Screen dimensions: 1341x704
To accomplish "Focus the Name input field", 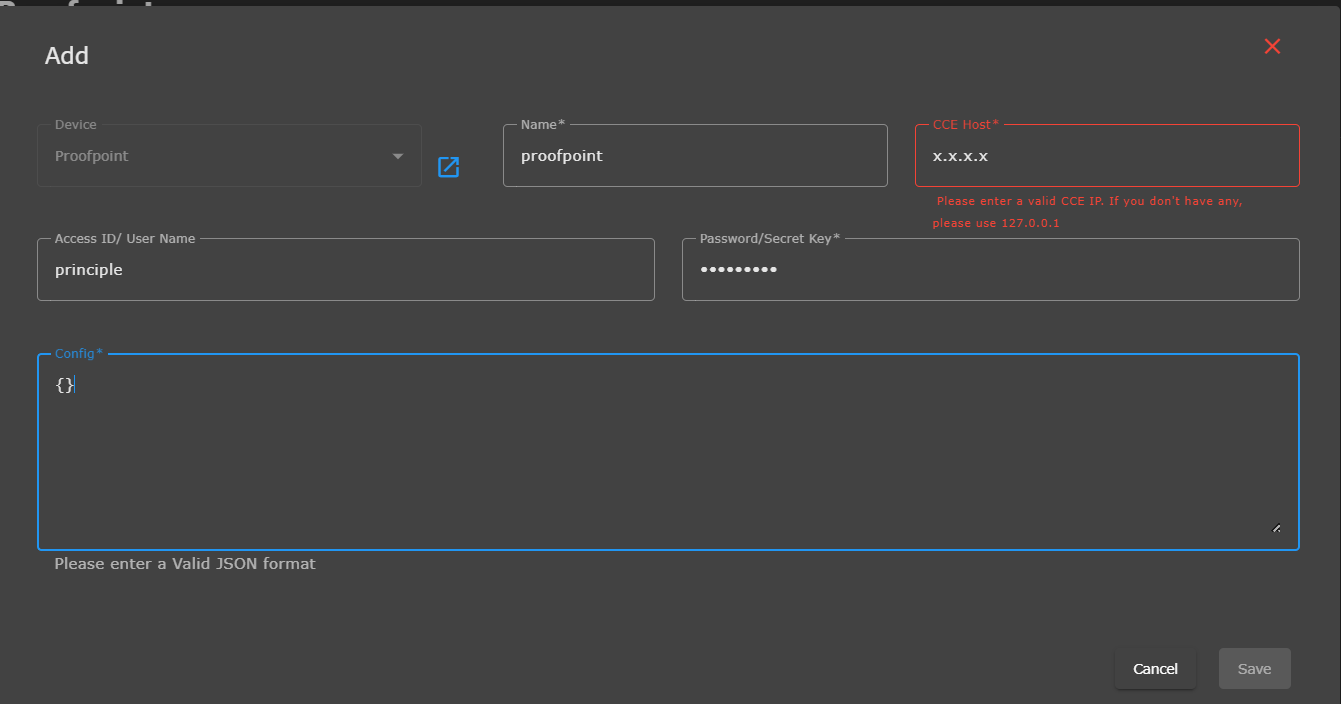I will coord(695,156).
